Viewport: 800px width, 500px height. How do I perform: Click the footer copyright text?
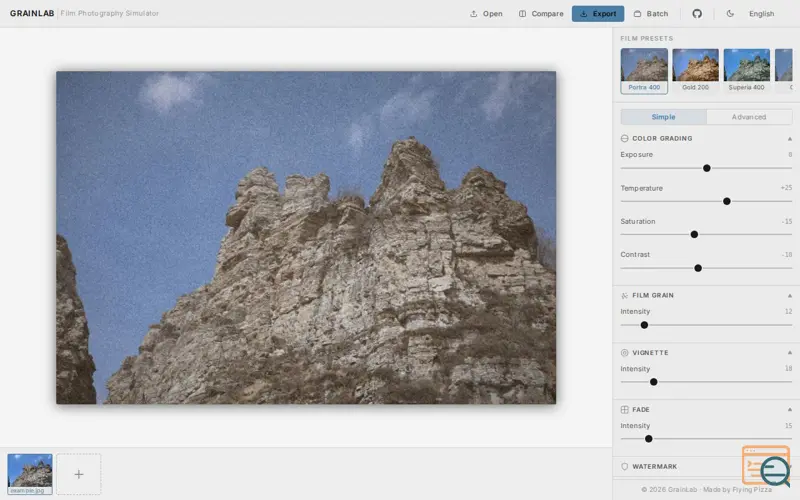706,489
